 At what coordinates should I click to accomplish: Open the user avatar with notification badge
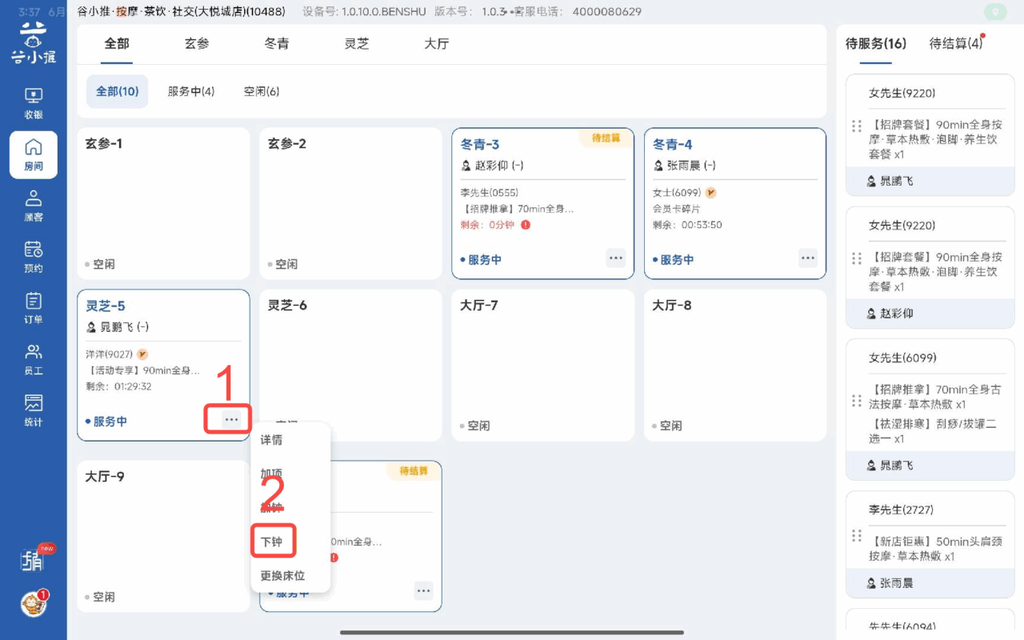pos(34,603)
